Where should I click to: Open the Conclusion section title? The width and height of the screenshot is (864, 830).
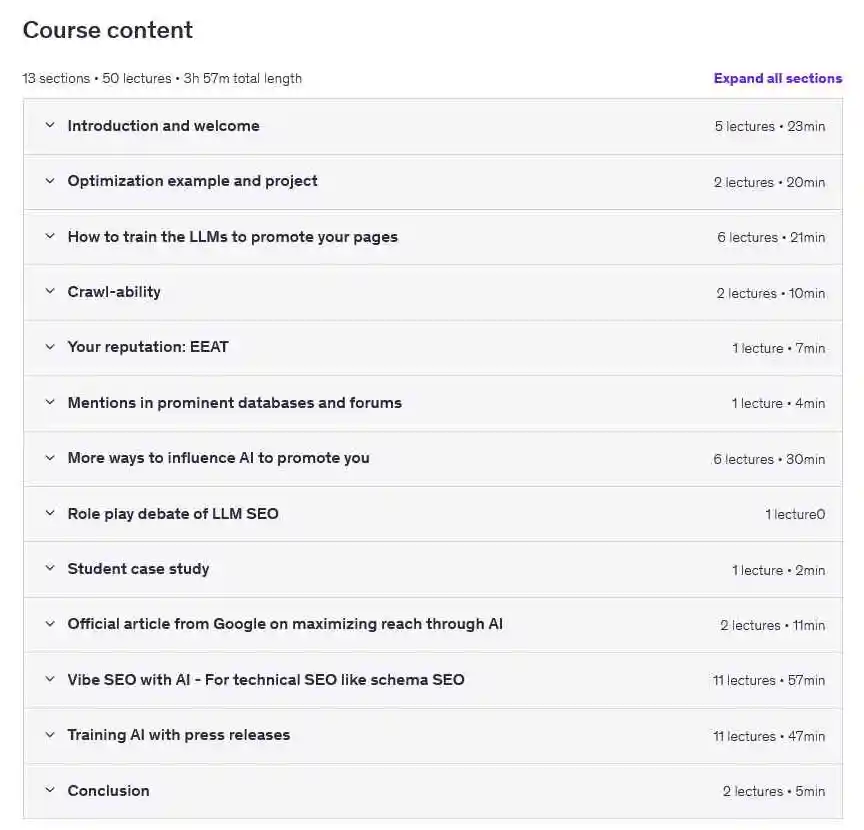coord(109,790)
